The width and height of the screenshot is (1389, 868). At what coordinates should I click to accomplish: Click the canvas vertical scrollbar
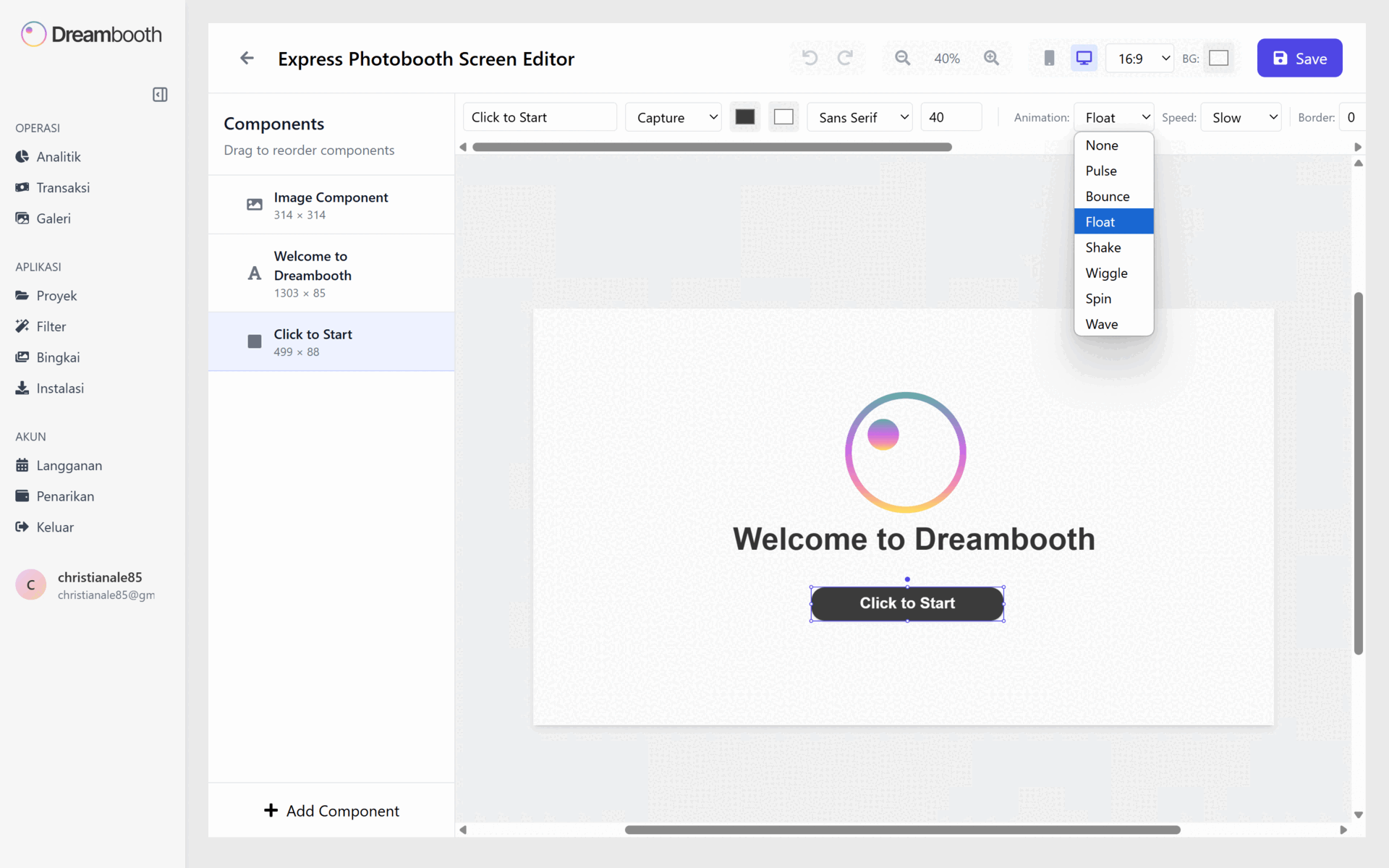(x=1359, y=474)
